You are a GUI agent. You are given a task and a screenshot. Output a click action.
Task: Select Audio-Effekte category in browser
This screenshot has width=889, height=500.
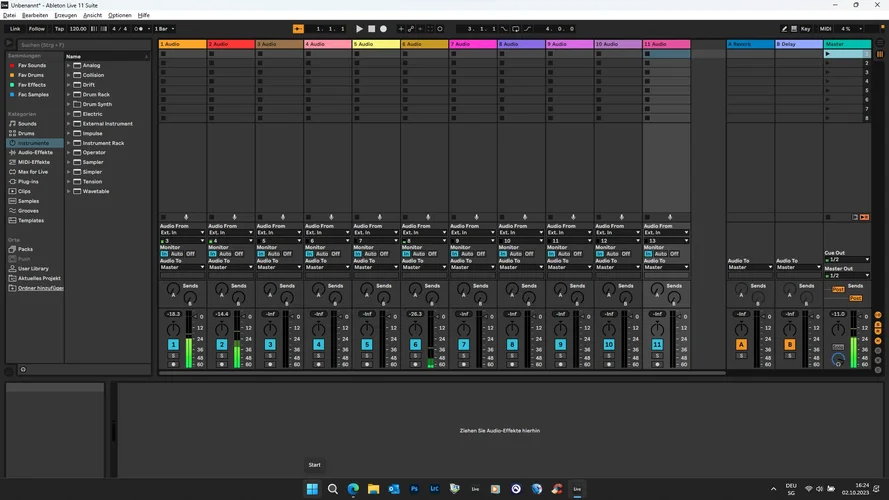coord(34,153)
